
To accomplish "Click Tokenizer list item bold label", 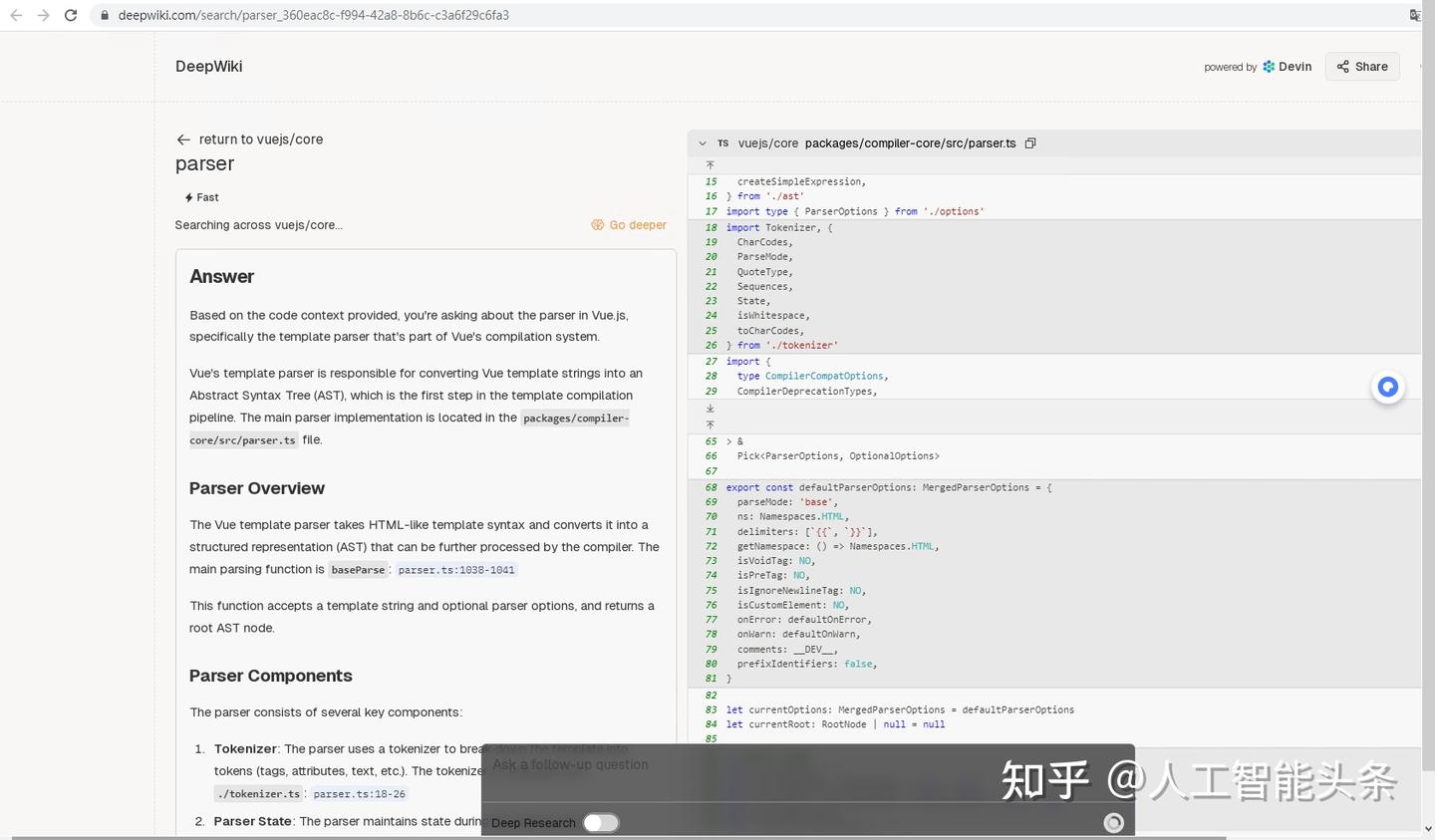I will pos(245,748).
